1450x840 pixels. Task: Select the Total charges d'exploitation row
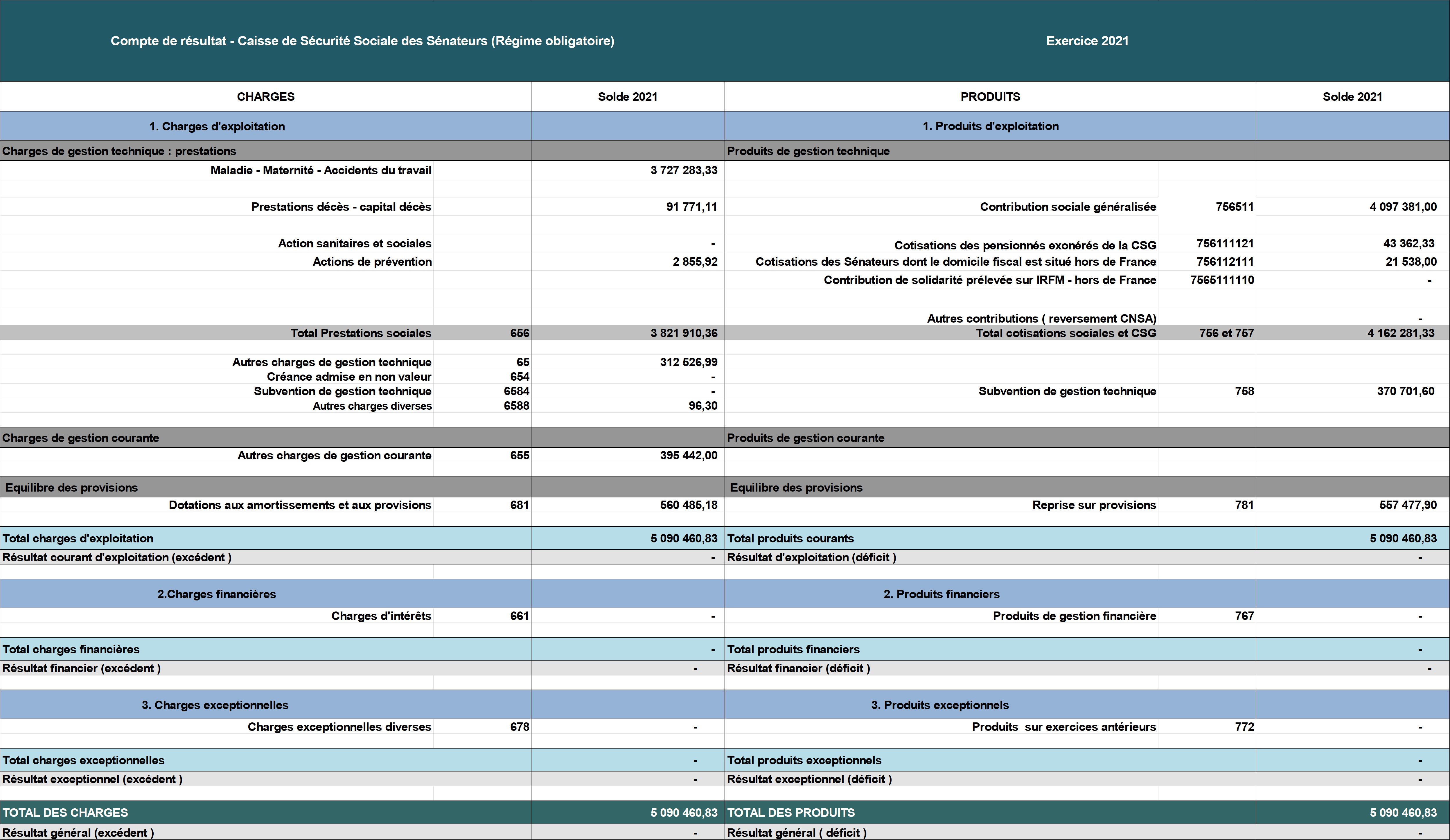coord(78,539)
